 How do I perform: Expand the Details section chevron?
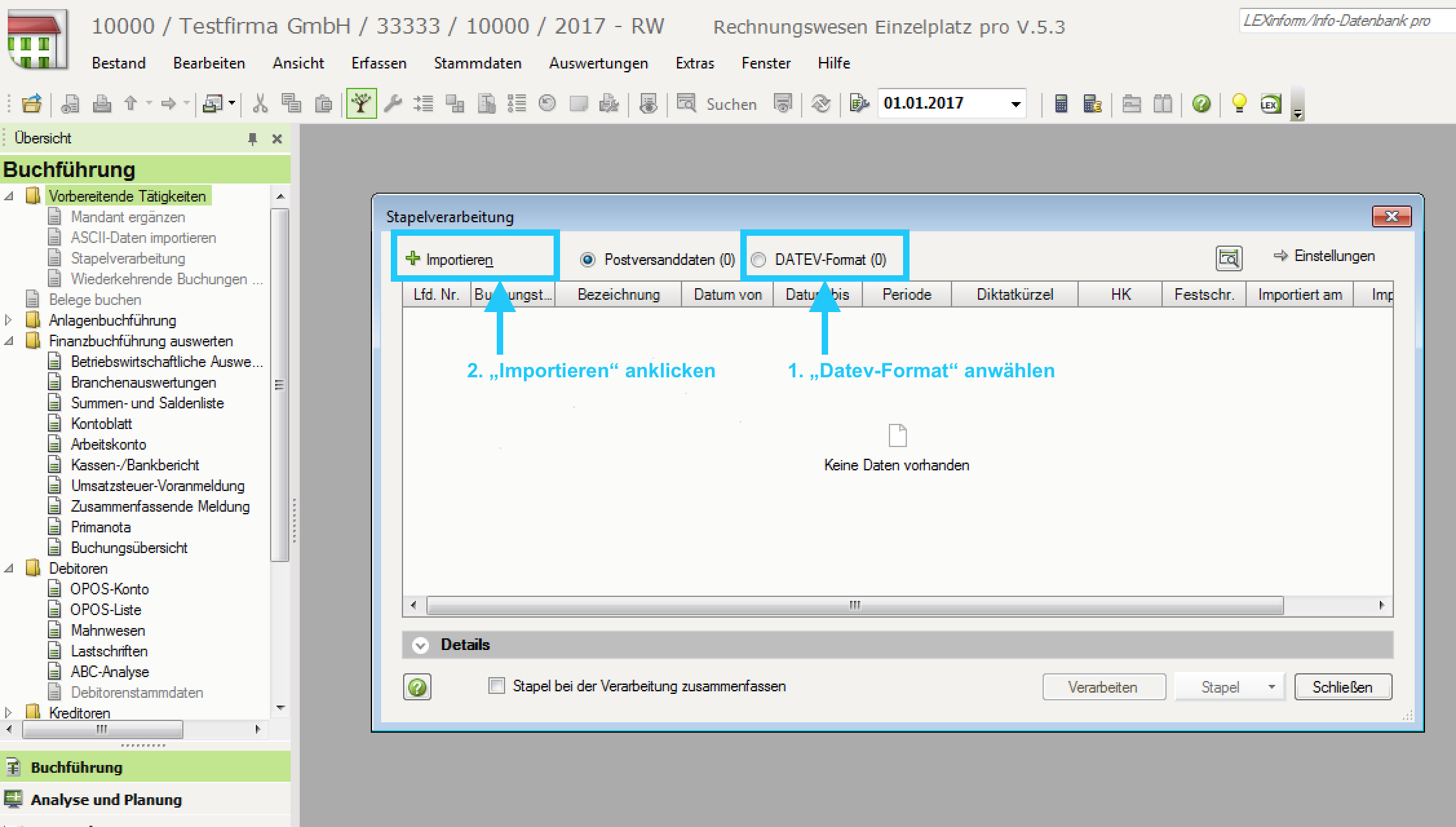click(421, 645)
